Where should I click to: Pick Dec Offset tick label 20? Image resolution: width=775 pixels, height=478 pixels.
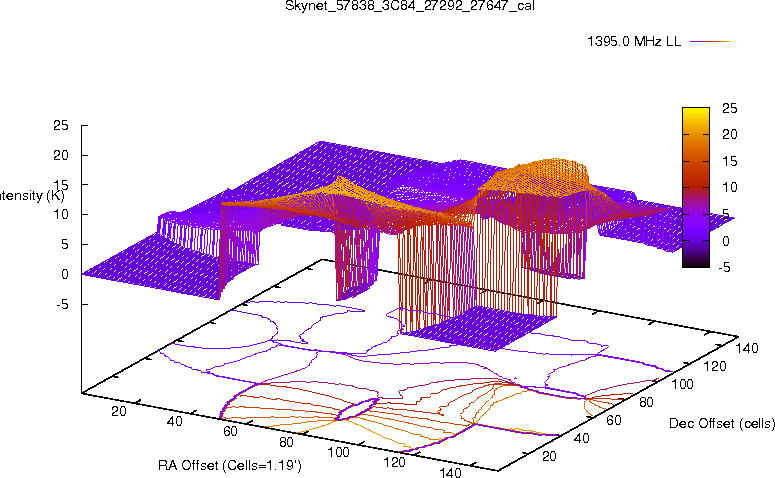[549, 456]
